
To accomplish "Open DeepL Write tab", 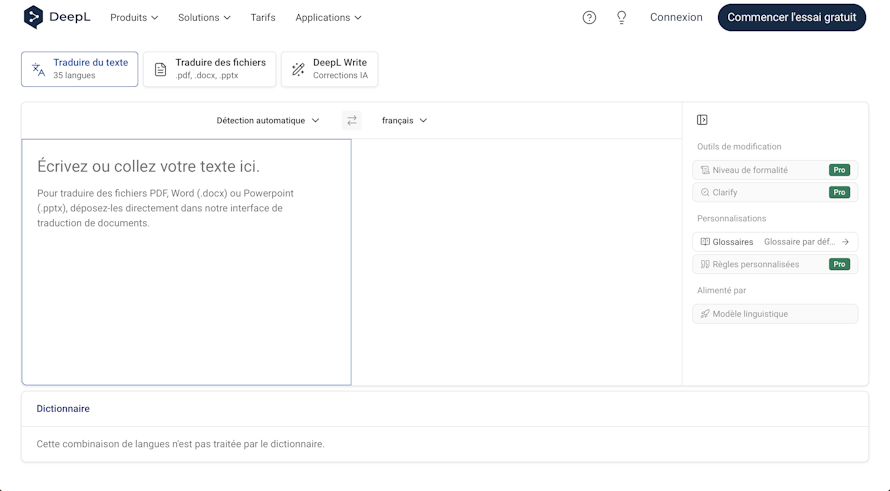I will 329,69.
